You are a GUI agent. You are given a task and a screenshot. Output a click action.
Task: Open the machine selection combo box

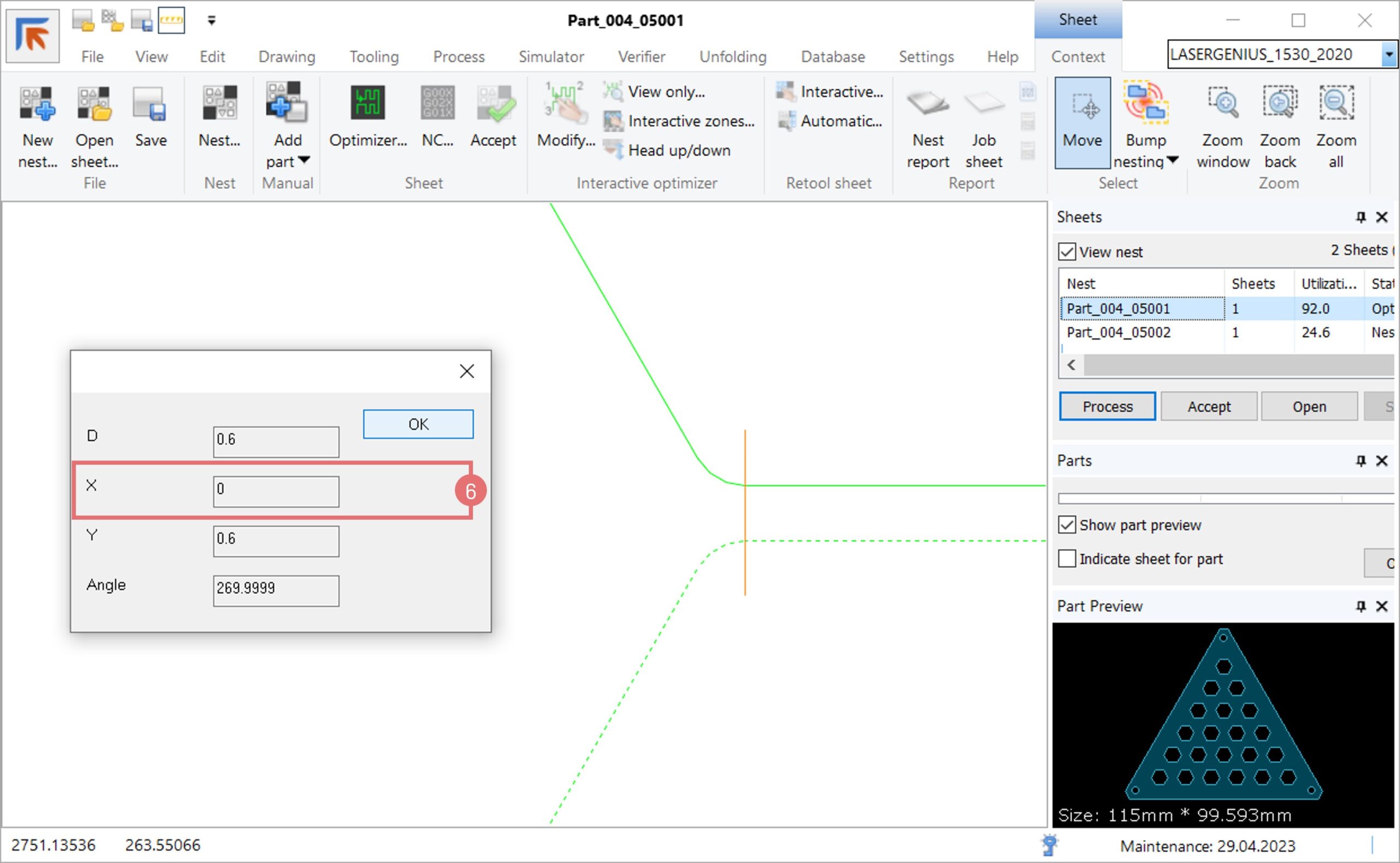pyautogui.click(x=1389, y=55)
